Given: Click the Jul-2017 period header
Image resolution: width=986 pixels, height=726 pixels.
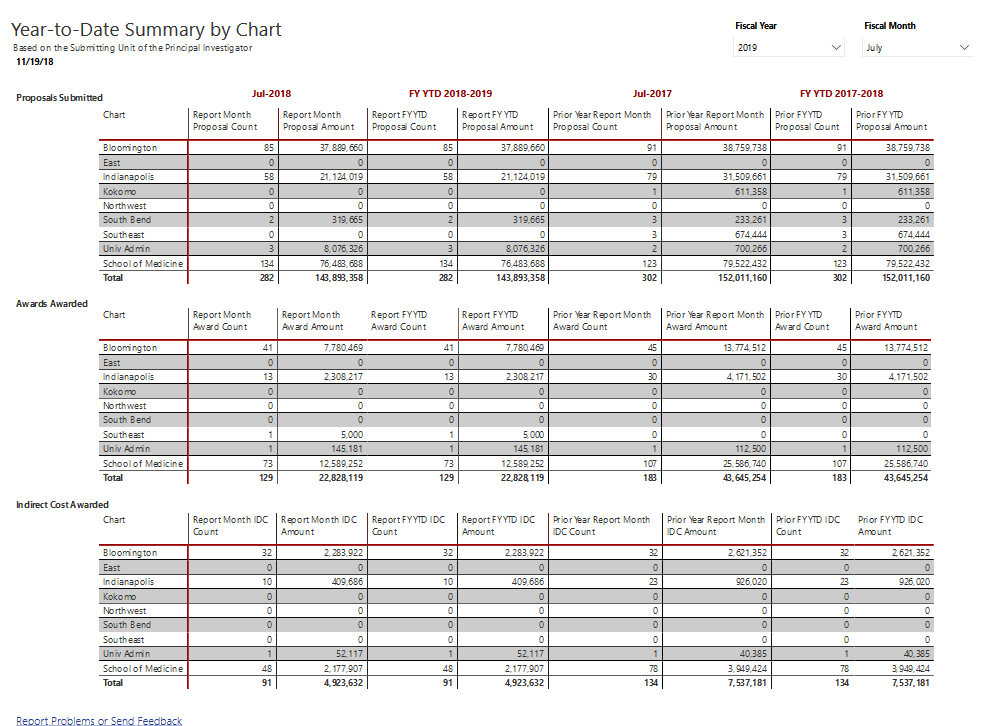Looking at the screenshot, I should point(652,93).
